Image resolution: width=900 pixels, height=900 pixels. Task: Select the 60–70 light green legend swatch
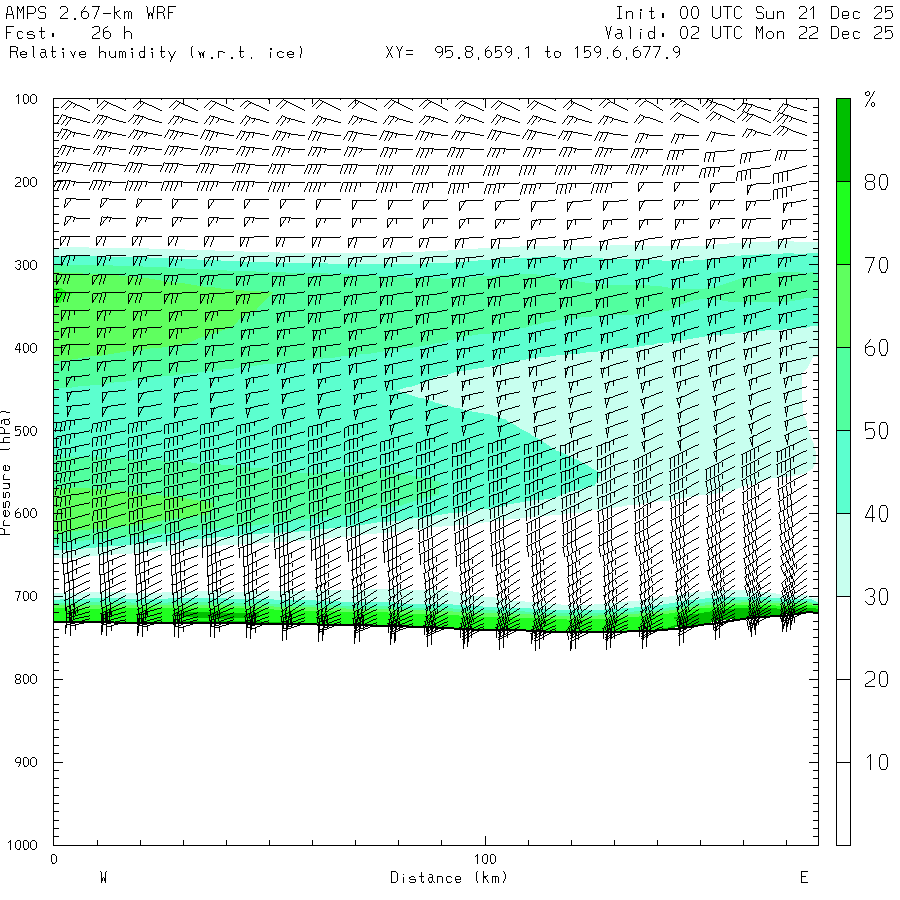(843, 306)
